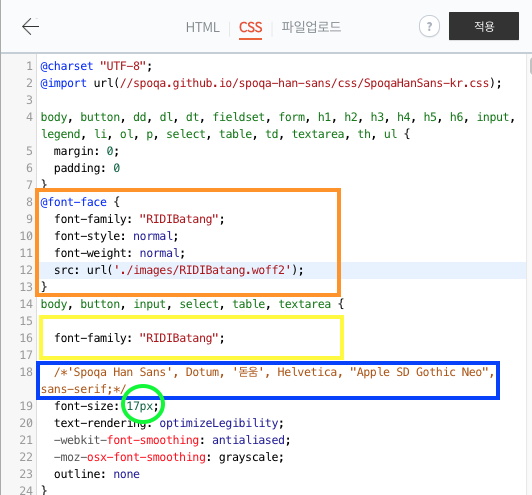
Task: Click '-moz-osx-font-smoothing: grayscale;' line
Action: click(169, 457)
